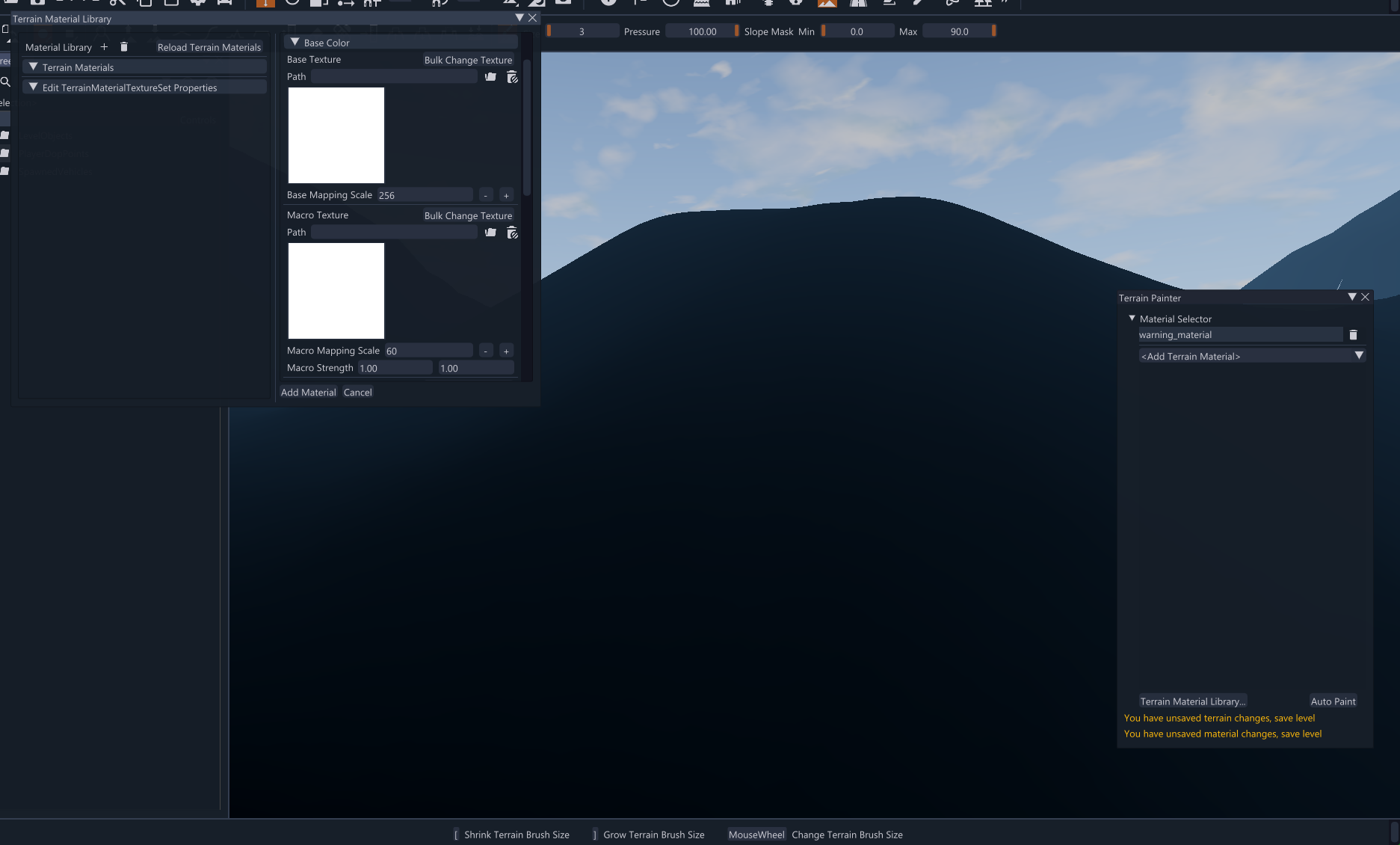Image resolution: width=1400 pixels, height=845 pixels.
Task: Add a new material with the plus icon
Action: click(104, 47)
